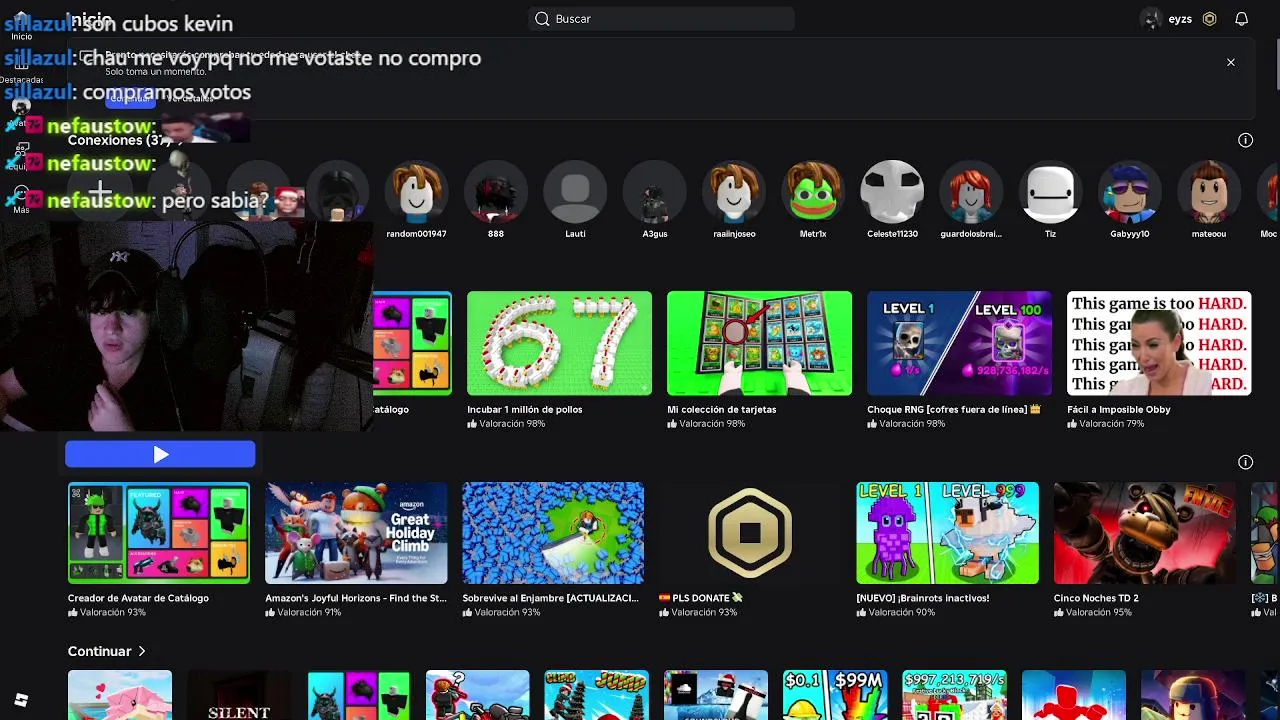The height and width of the screenshot is (720, 1280).
Task: Open Tiz friend avatar
Action: pyautogui.click(x=1050, y=191)
